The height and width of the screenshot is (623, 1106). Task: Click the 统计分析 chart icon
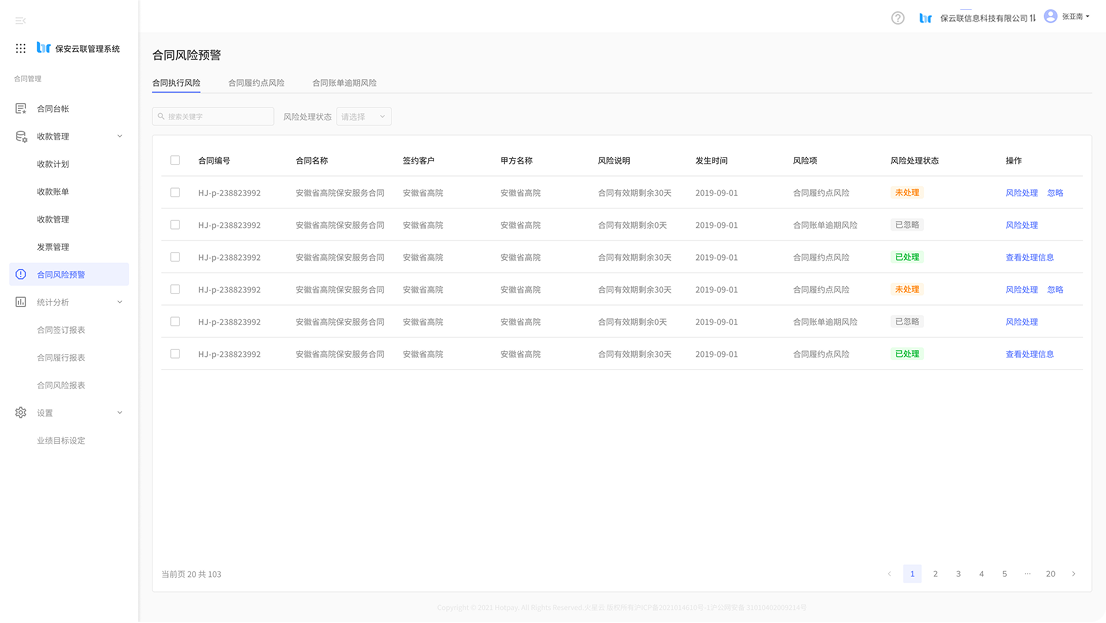click(x=21, y=302)
